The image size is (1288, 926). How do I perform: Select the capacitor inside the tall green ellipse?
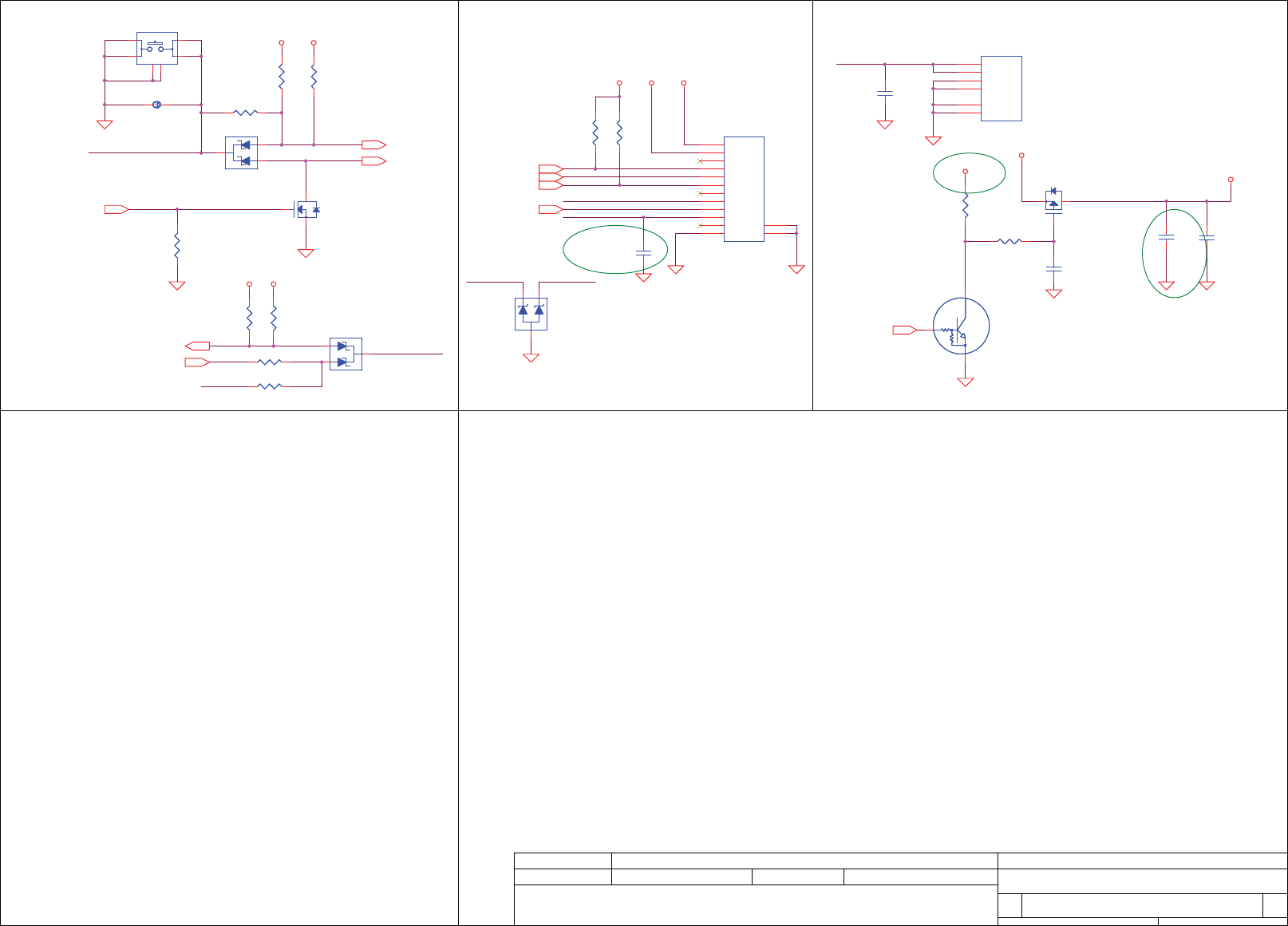1166,237
